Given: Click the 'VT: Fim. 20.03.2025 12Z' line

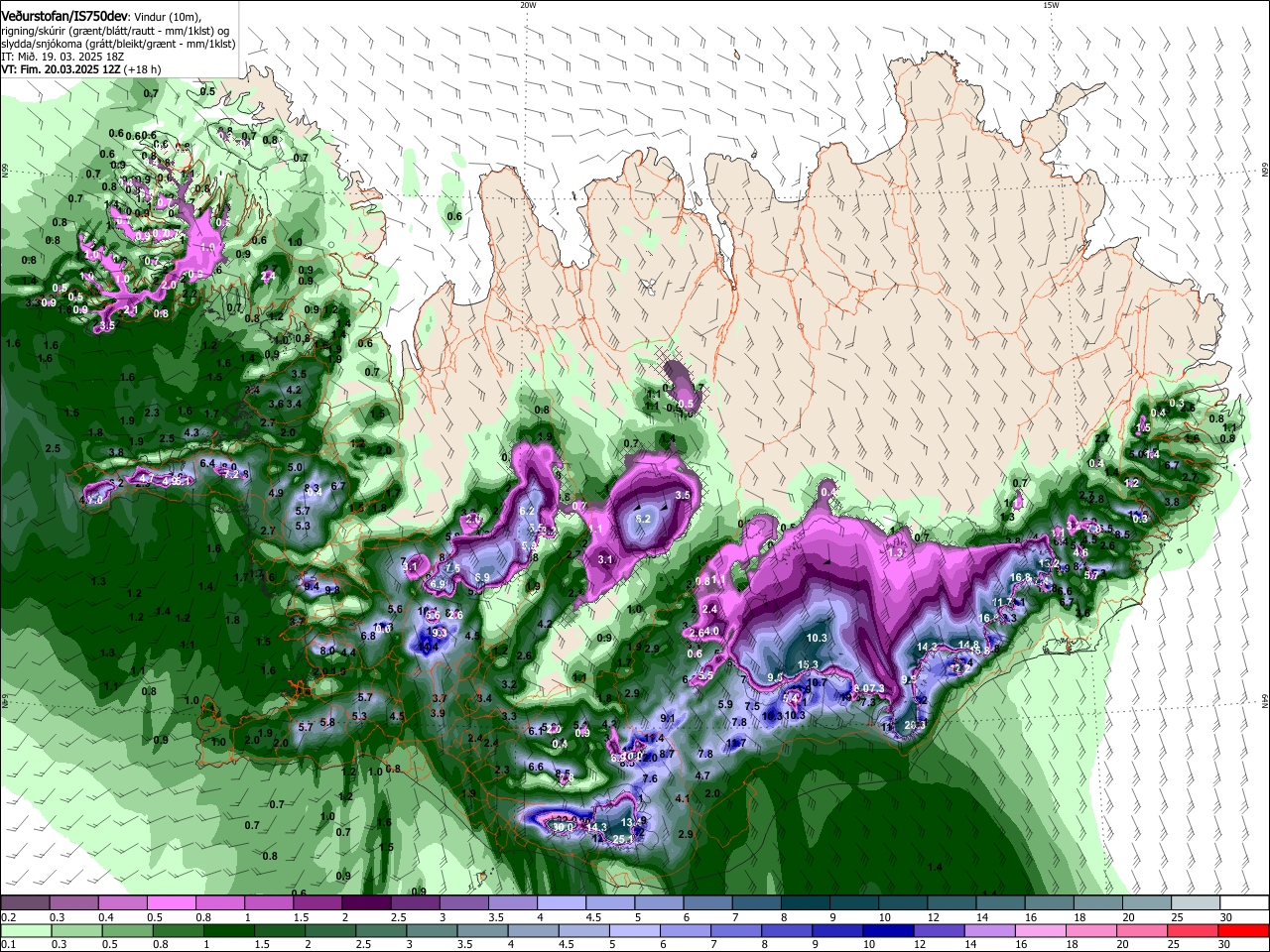Looking at the screenshot, I should 60,69.
